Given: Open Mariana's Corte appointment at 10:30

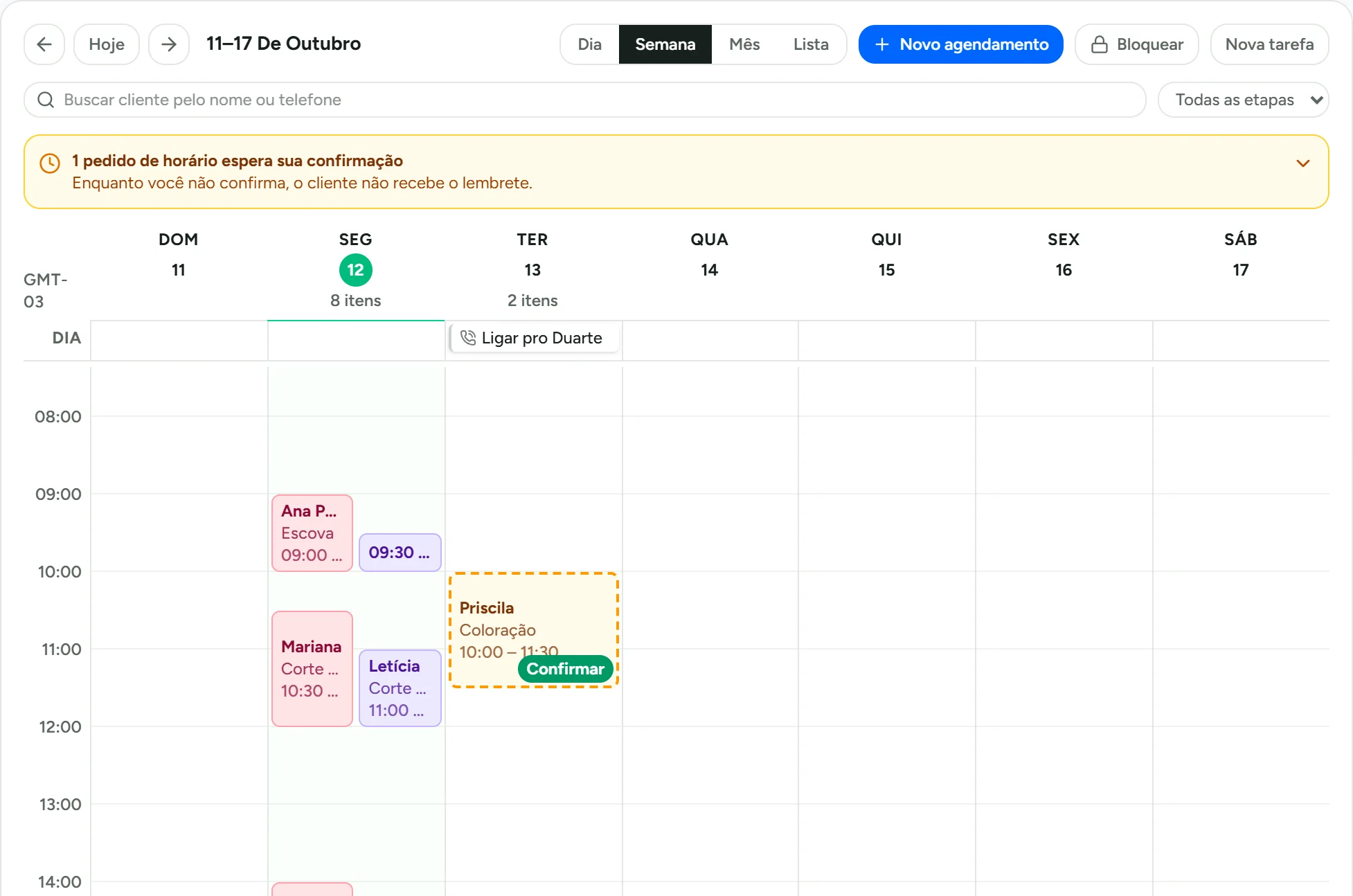Looking at the screenshot, I should coord(312,669).
